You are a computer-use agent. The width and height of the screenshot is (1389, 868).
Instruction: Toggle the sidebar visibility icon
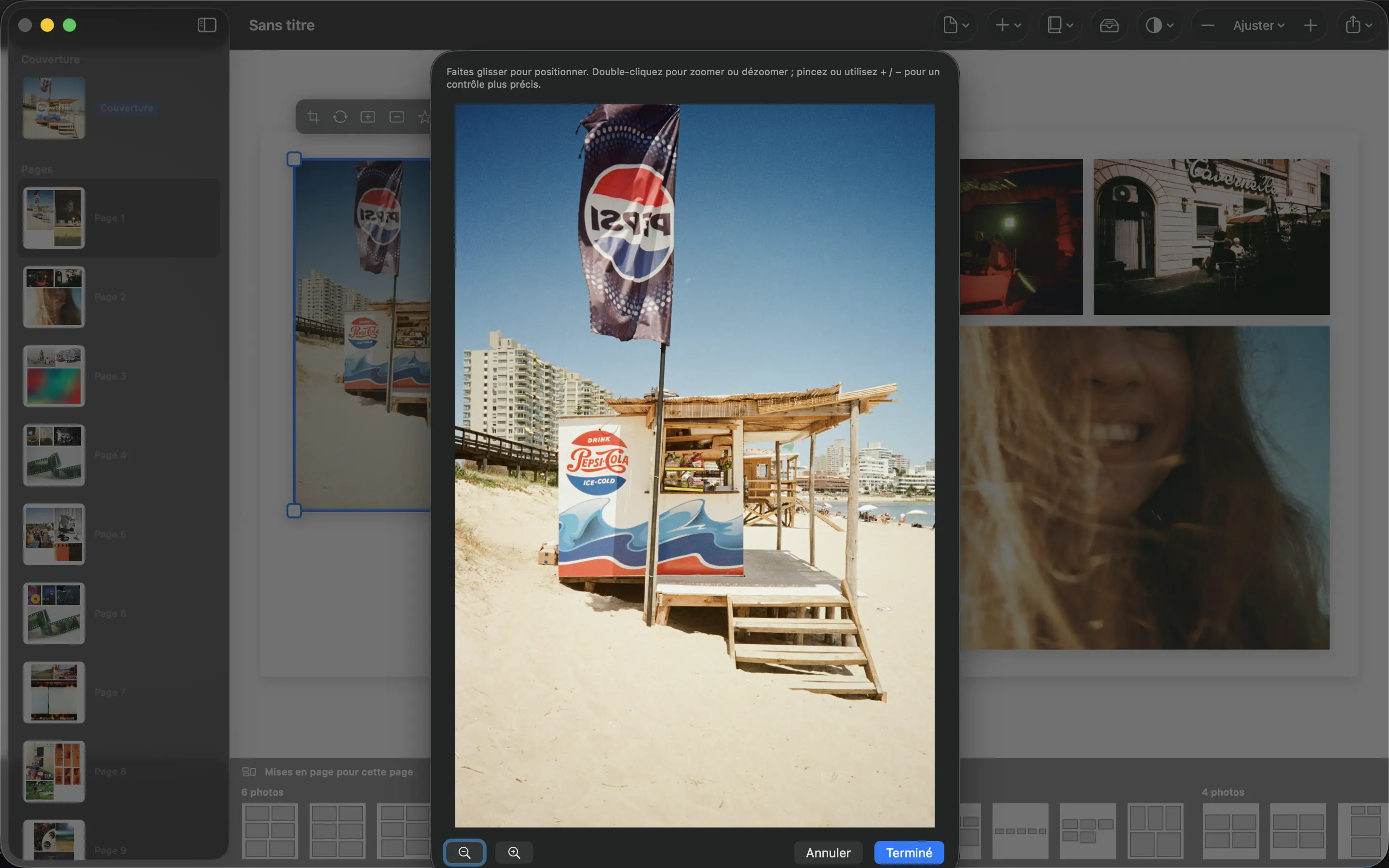(206, 25)
